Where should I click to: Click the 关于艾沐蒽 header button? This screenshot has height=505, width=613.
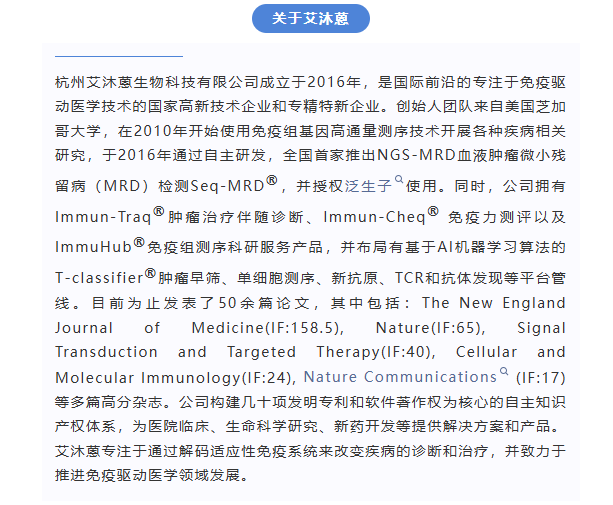(311, 18)
